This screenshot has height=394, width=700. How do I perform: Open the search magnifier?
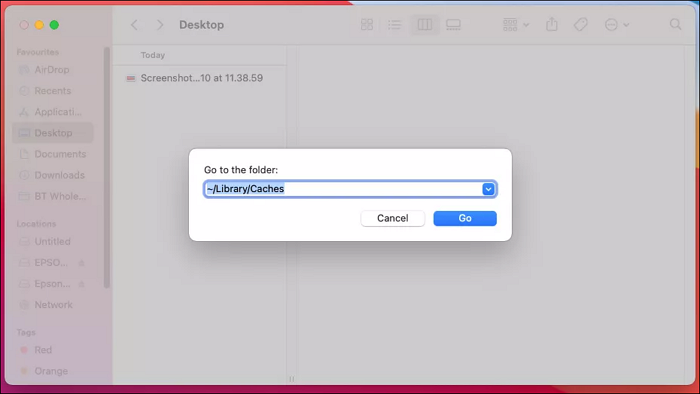(675, 25)
